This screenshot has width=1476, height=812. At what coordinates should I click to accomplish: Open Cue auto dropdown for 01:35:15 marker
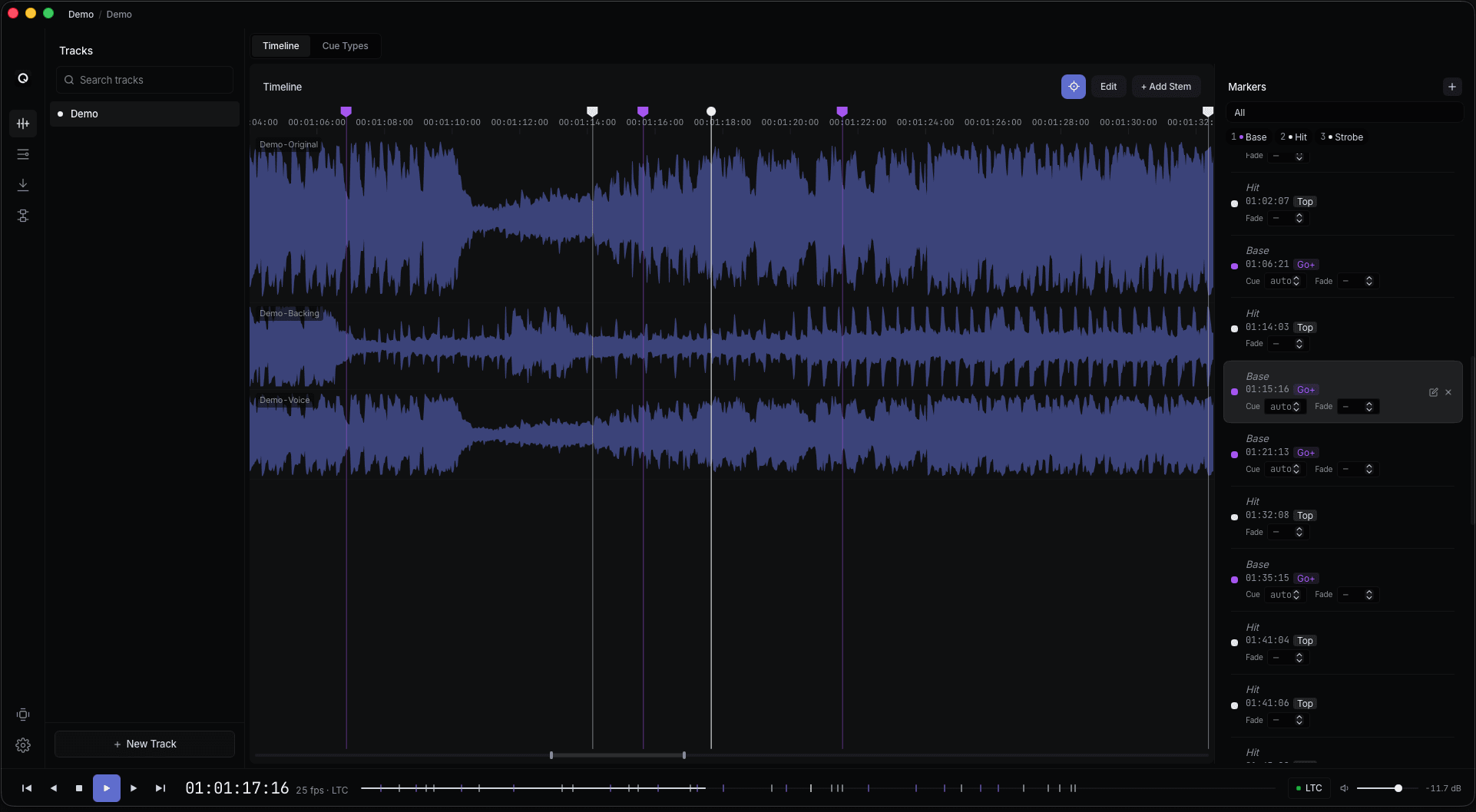click(x=1285, y=595)
